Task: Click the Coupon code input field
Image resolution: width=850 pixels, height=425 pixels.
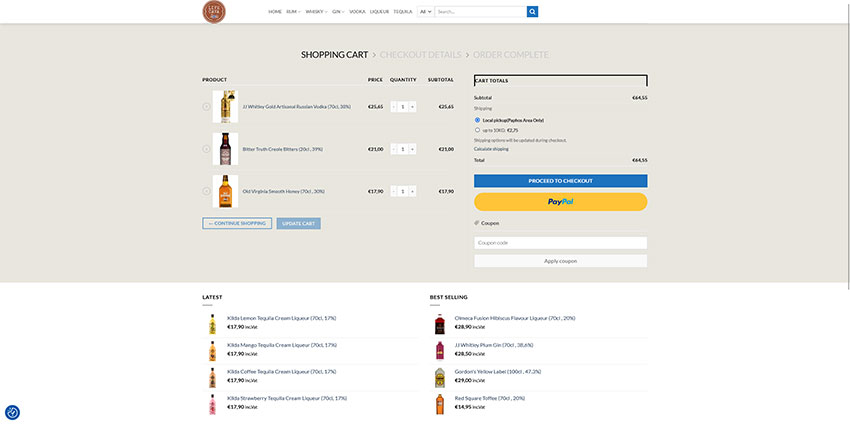Action: click(x=560, y=243)
